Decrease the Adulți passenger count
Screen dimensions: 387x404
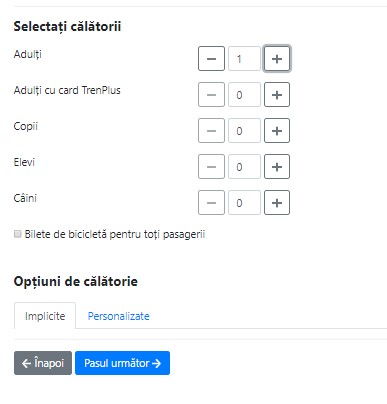click(x=211, y=59)
